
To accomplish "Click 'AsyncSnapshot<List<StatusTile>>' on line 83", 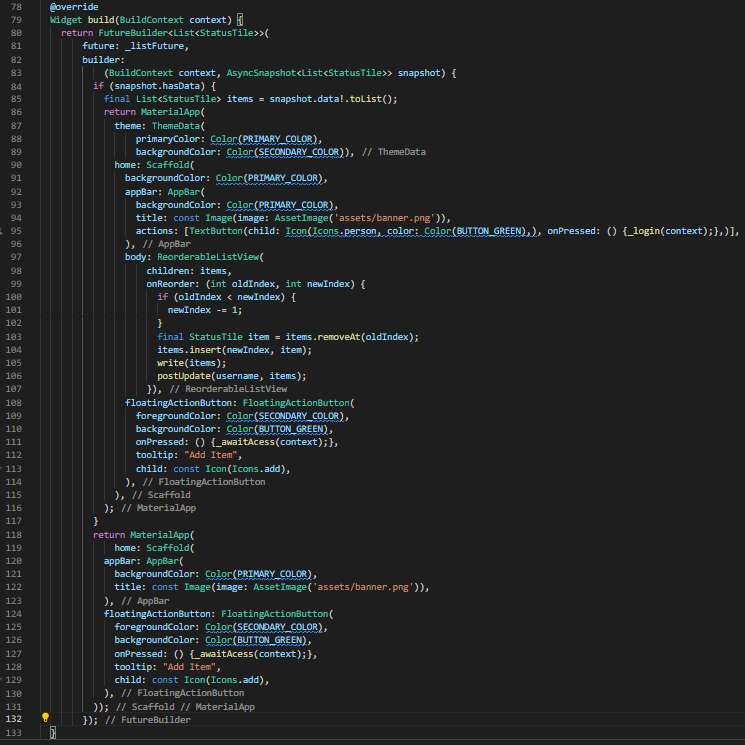I will [309, 73].
